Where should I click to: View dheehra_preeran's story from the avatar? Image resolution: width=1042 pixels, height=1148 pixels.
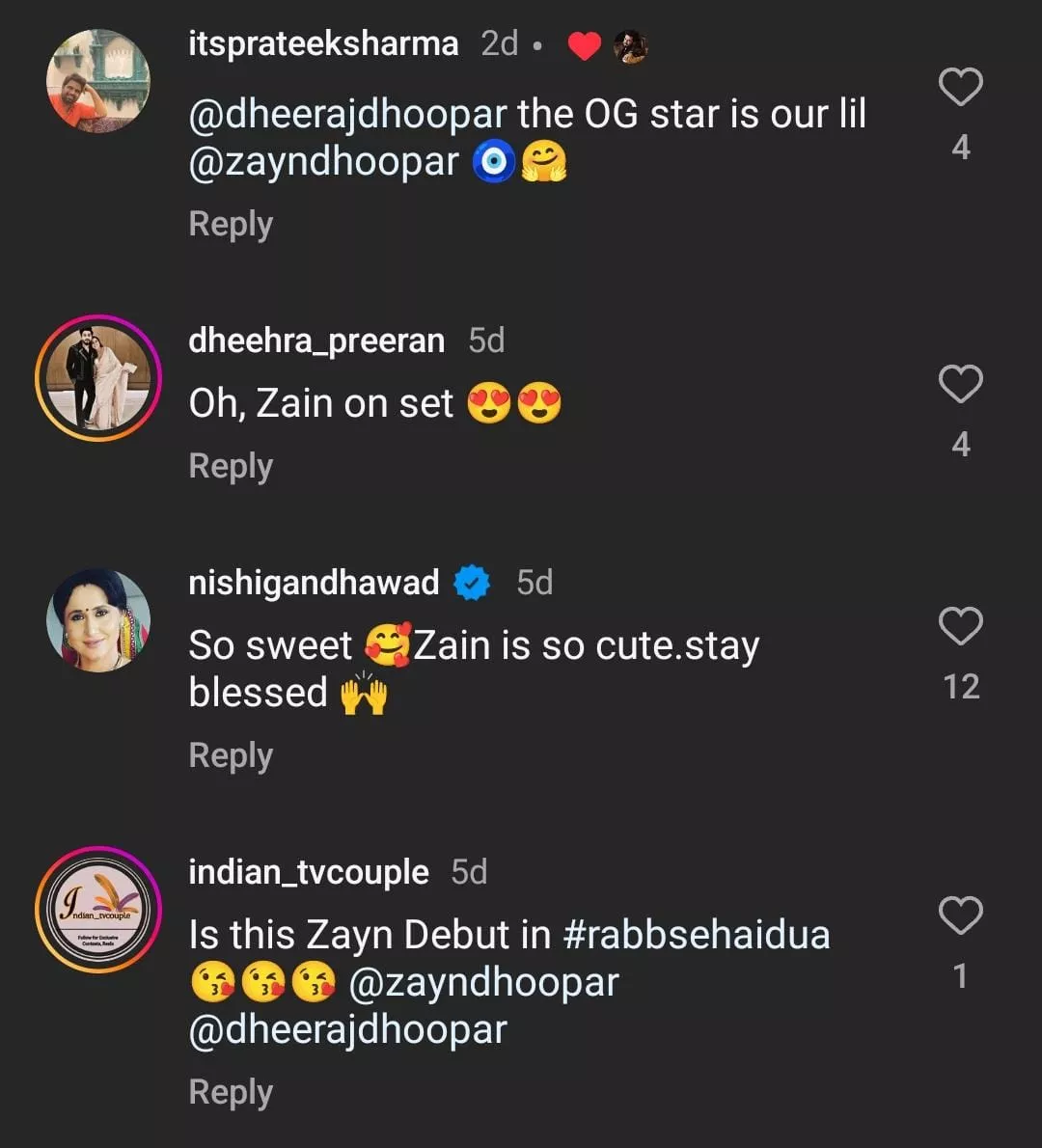point(98,377)
